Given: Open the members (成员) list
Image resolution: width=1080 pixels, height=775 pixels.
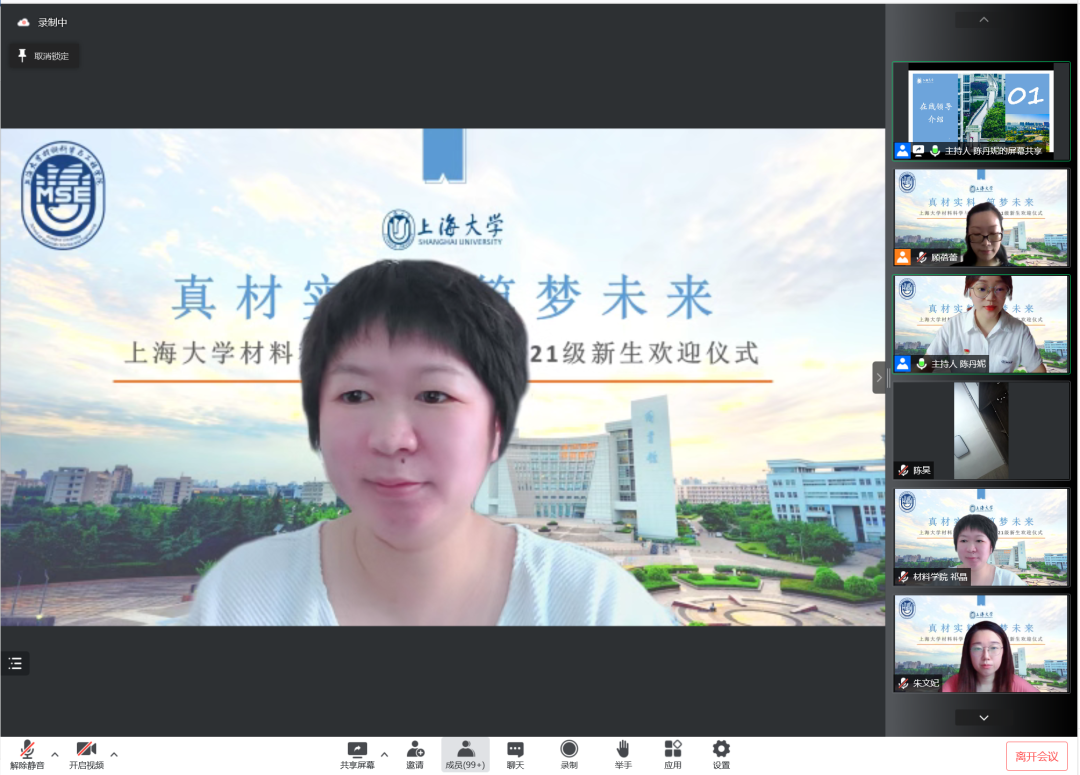Looking at the screenshot, I should (465, 754).
